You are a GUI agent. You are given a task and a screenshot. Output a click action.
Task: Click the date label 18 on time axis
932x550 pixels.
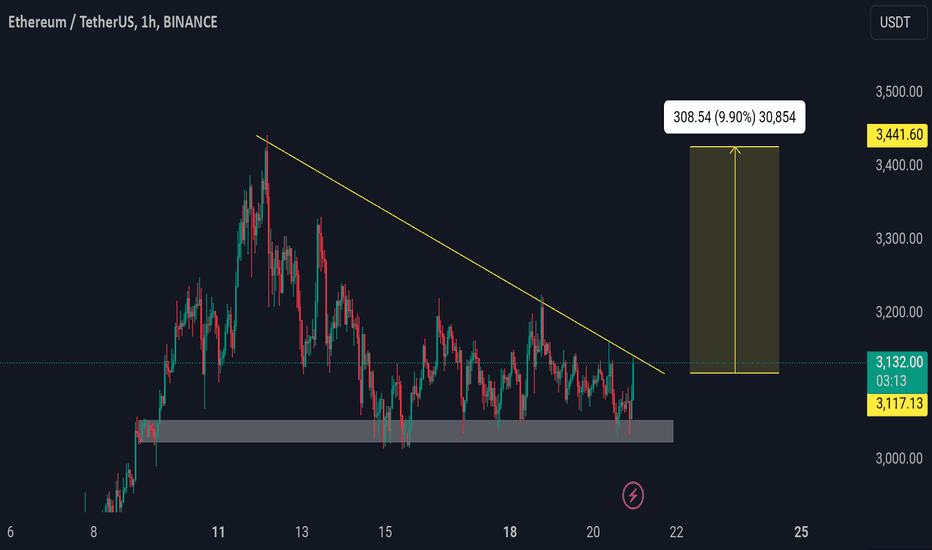pyautogui.click(x=509, y=532)
